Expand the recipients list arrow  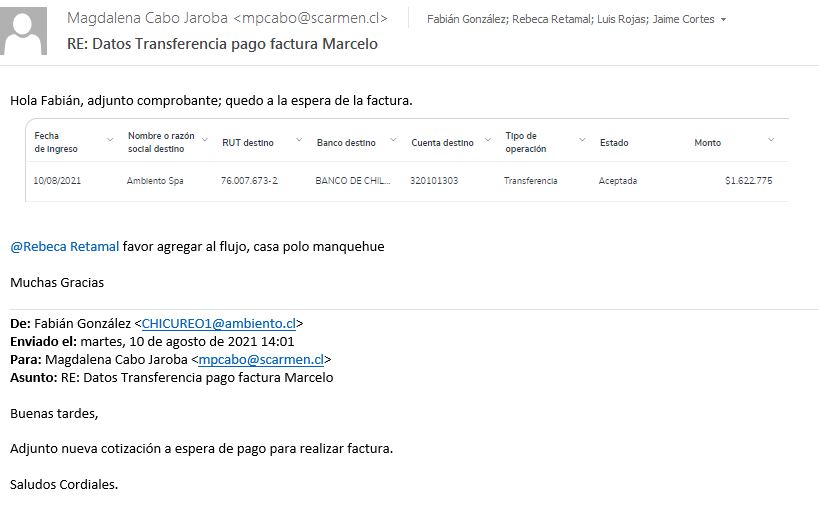pos(723,20)
